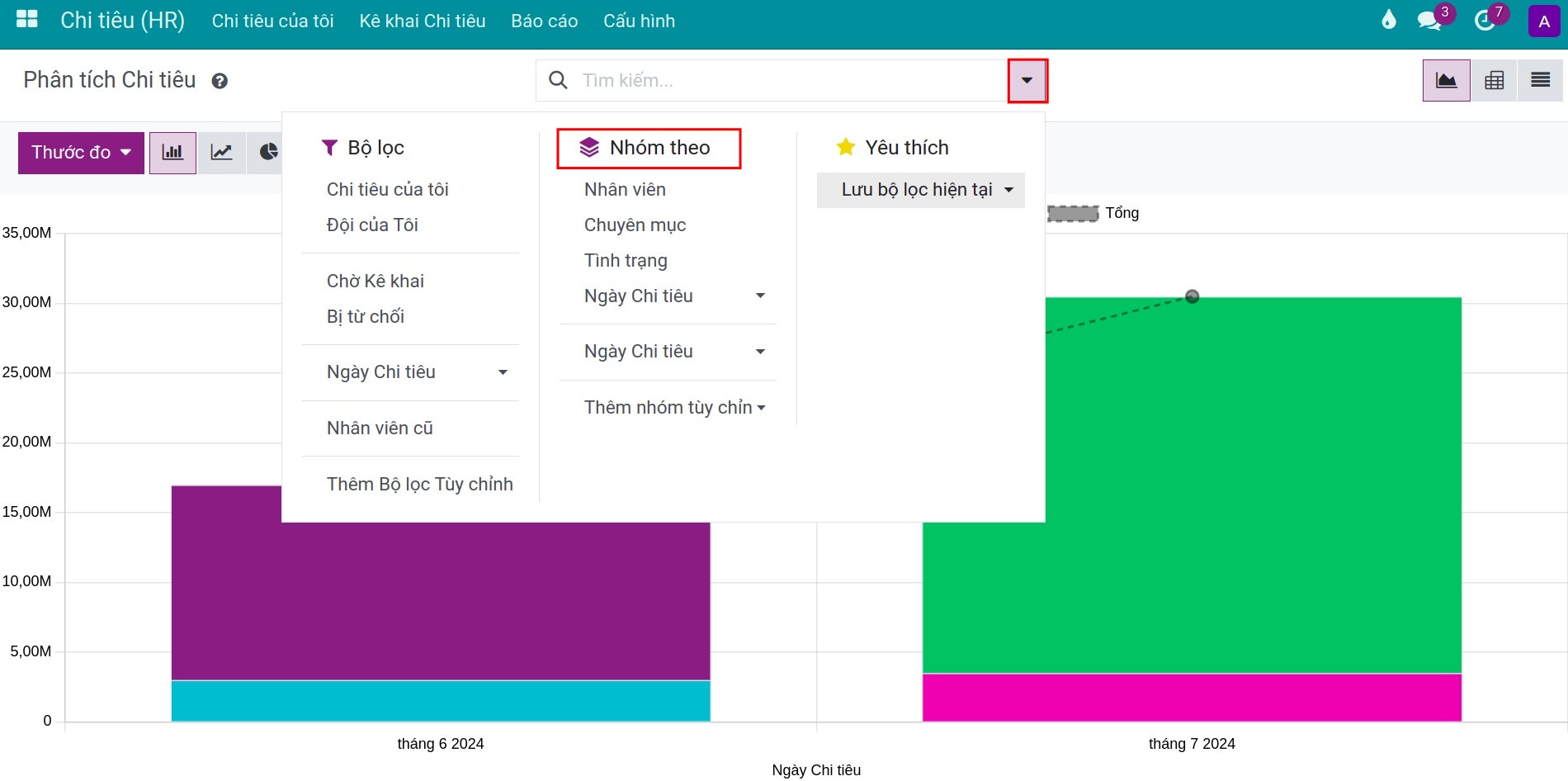Open the user avatar A menu
1568x781 pixels.
point(1544,21)
